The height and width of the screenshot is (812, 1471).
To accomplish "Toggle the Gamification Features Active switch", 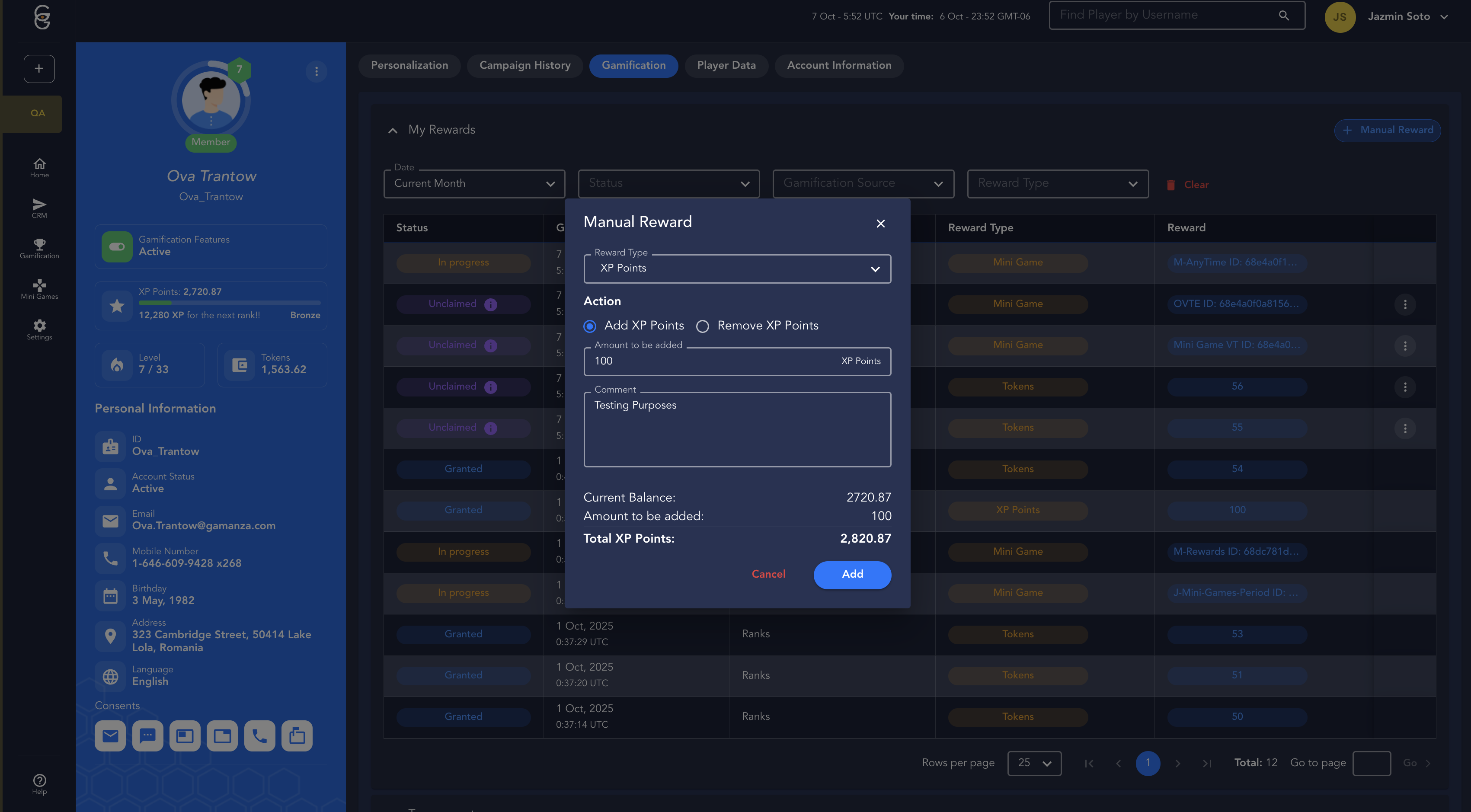I will 117,247.
